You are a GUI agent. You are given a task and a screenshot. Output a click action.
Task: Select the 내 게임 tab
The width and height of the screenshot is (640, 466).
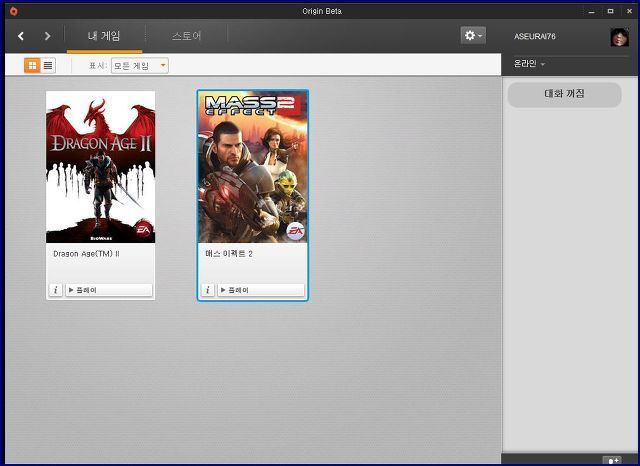(x=104, y=36)
